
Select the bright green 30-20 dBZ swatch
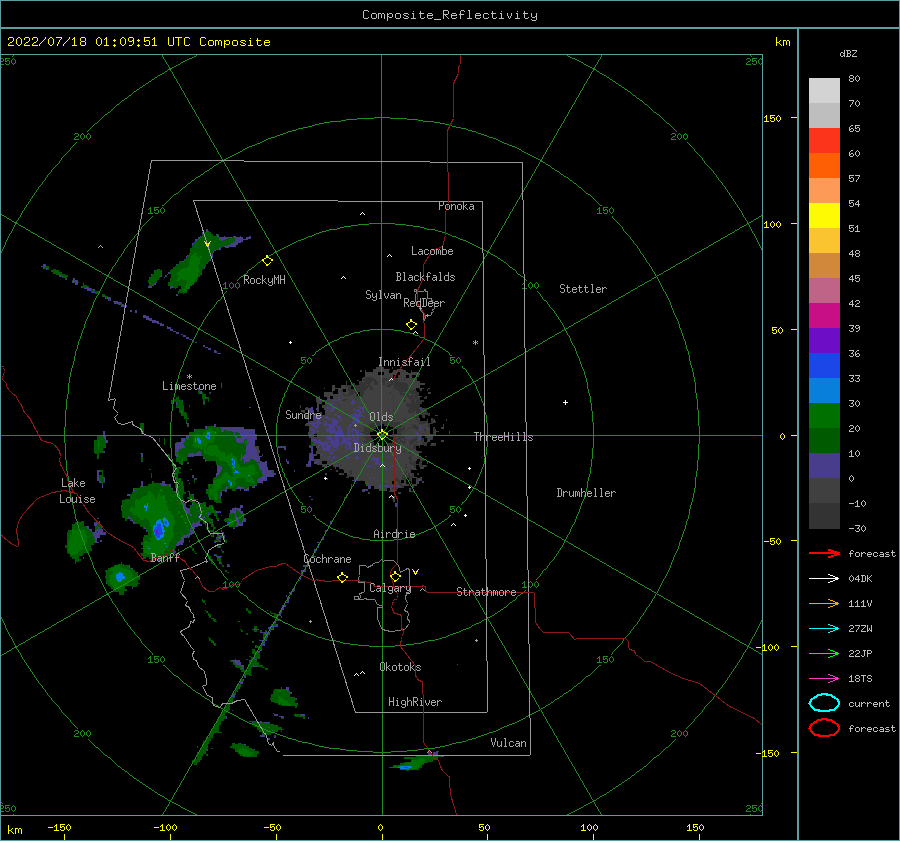coord(824,416)
